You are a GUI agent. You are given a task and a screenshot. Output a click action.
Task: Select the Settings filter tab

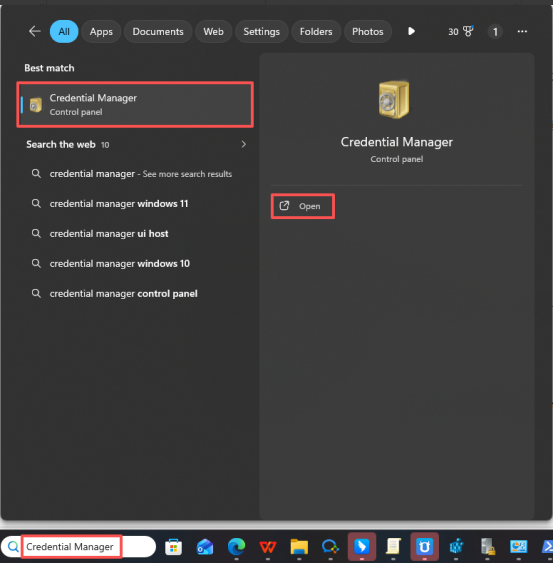pyautogui.click(x=261, y=32)
